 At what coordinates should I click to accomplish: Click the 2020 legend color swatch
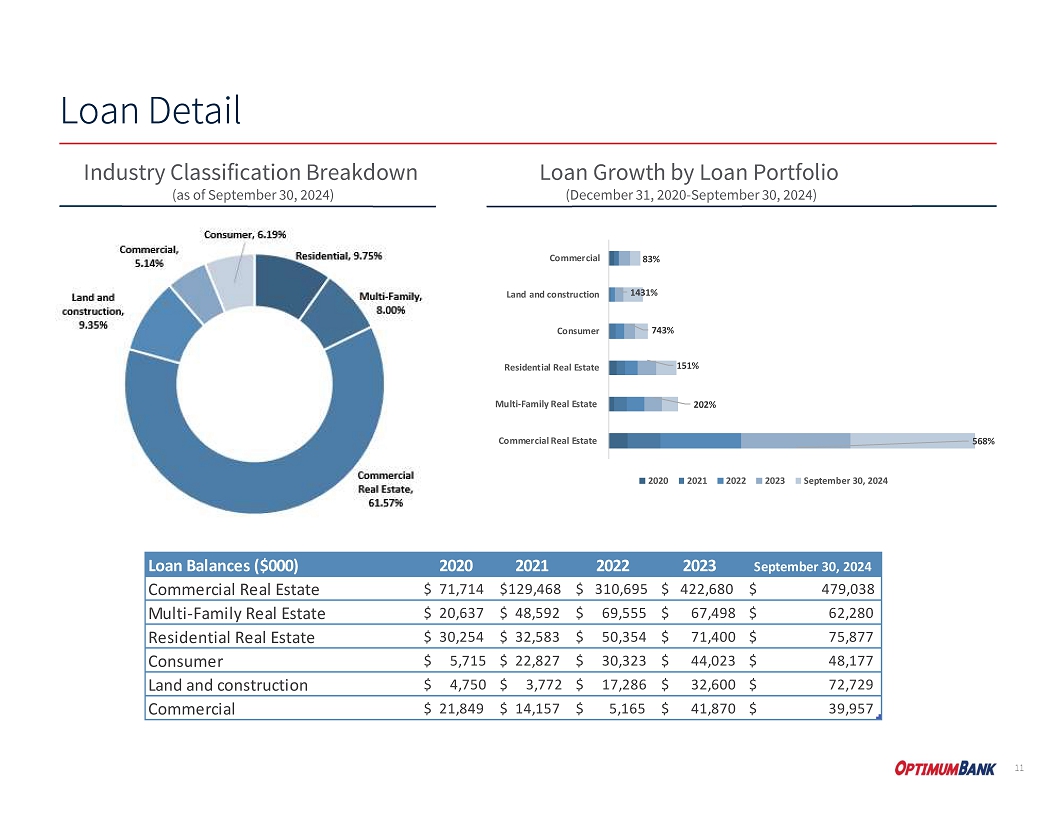click(643, 481)
